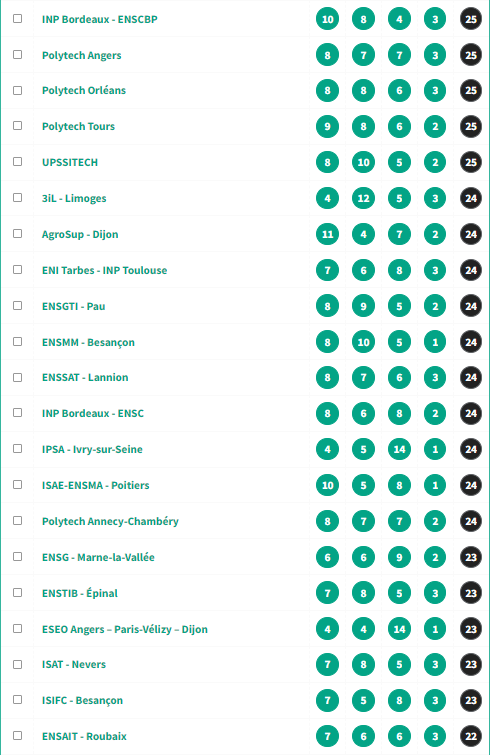Tick the checkbox for INP Bordeaux - ENSCBP
490x755 pixels.
point(17,18)
